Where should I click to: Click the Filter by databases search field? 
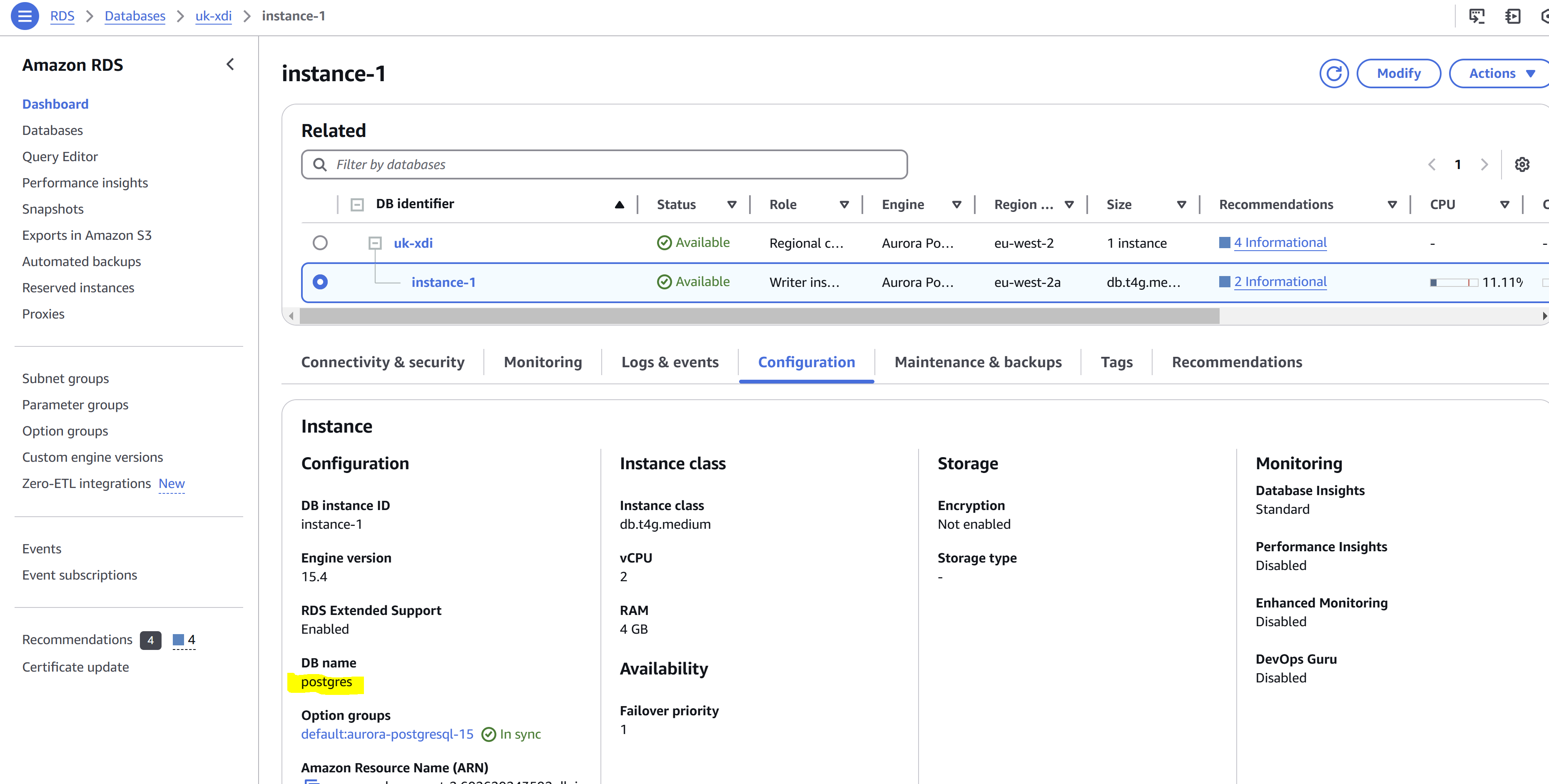click(604, 164)
